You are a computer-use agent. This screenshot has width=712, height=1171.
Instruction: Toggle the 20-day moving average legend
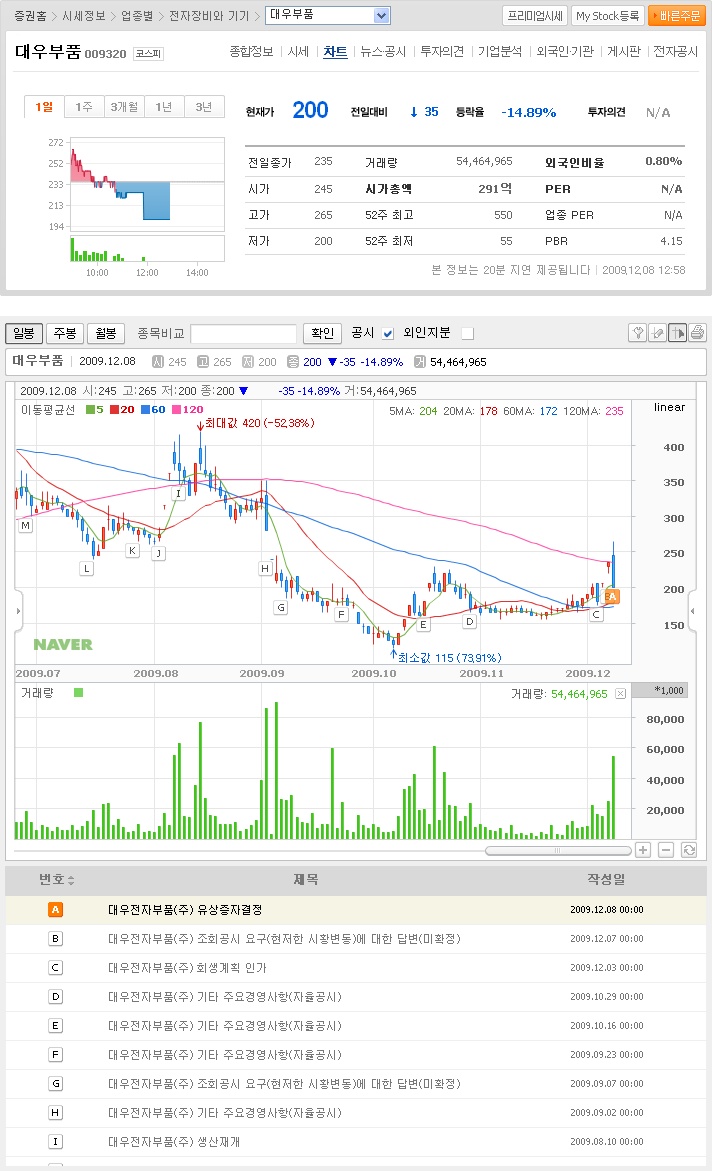(122, 409)
